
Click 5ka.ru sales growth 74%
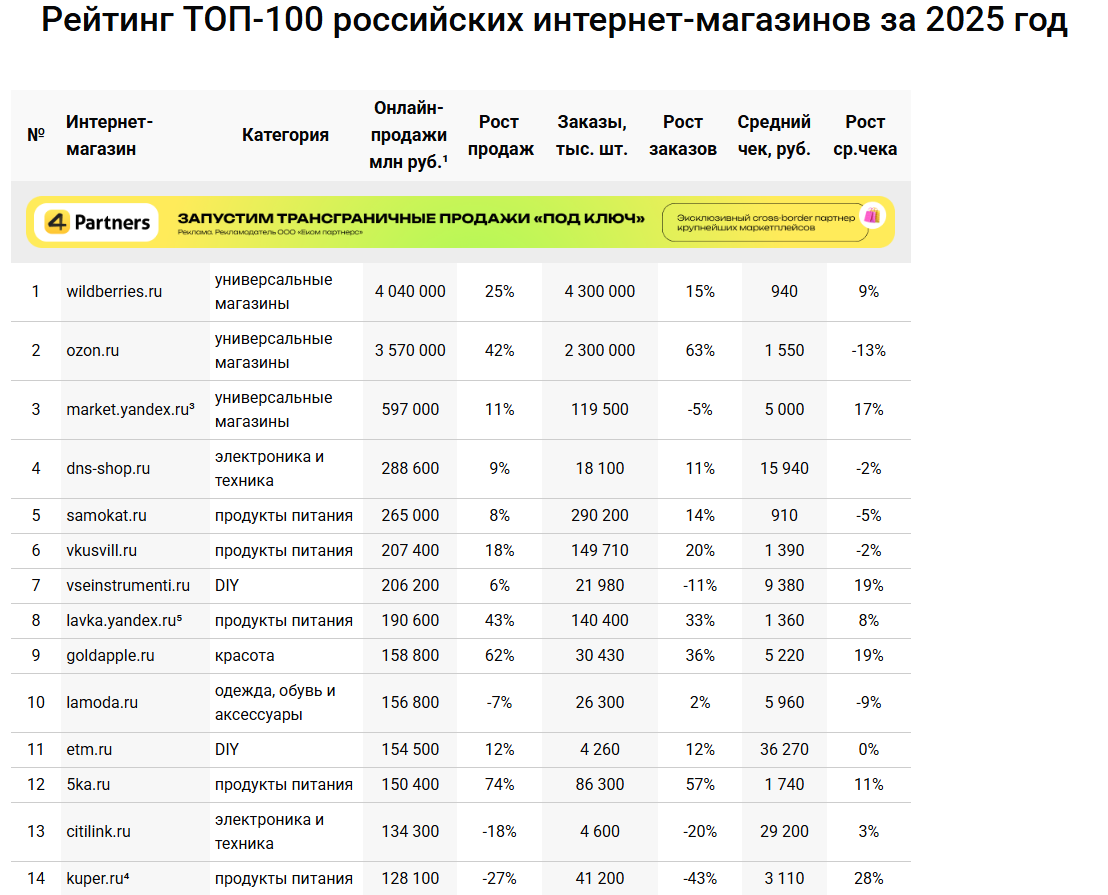(x=500, y=785)
